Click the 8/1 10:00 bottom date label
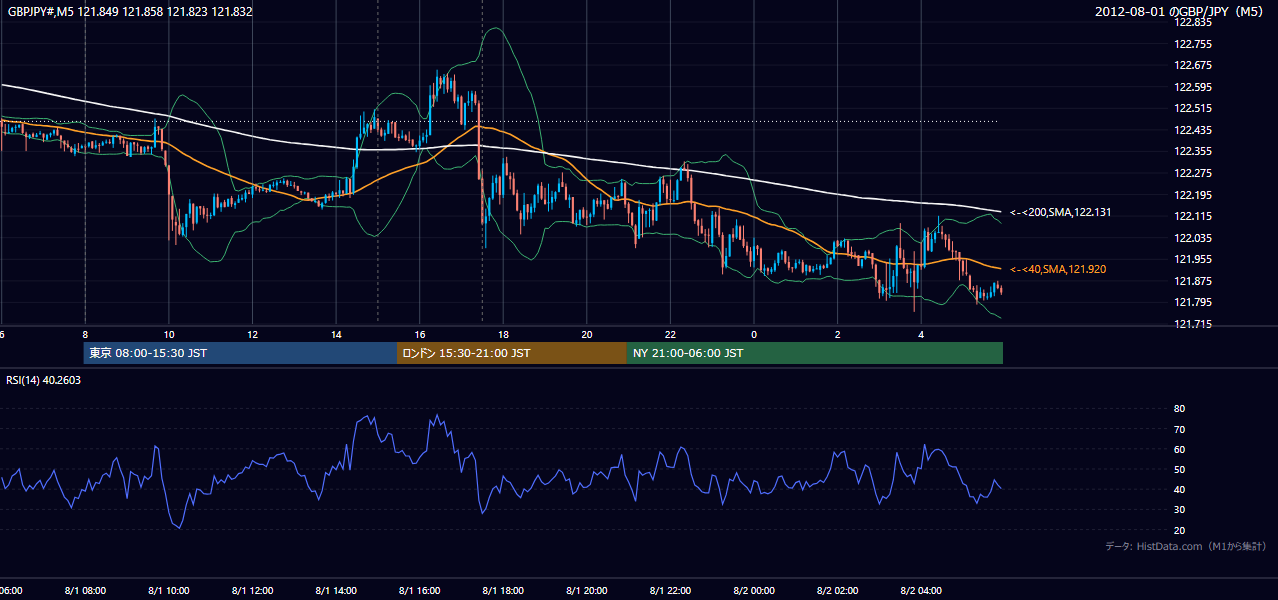This screenshot has width=1278, height=600. (169, 591)
